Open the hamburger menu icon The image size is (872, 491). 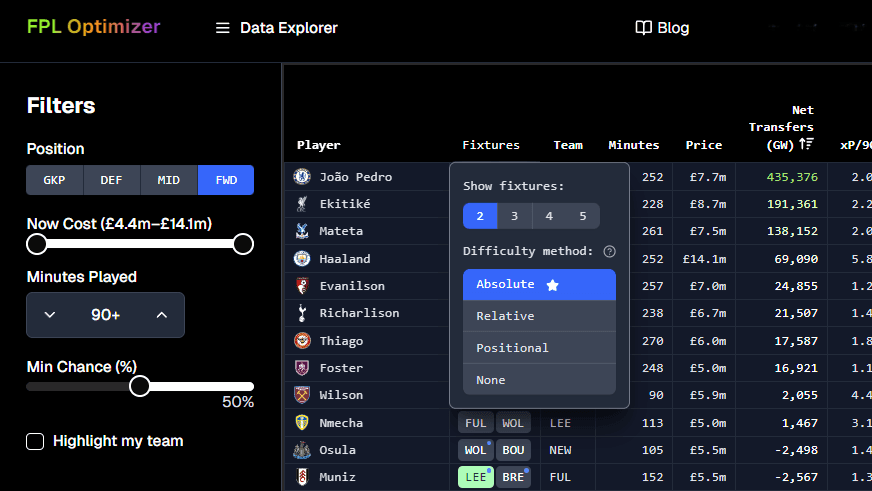click(x=222, y=28)
